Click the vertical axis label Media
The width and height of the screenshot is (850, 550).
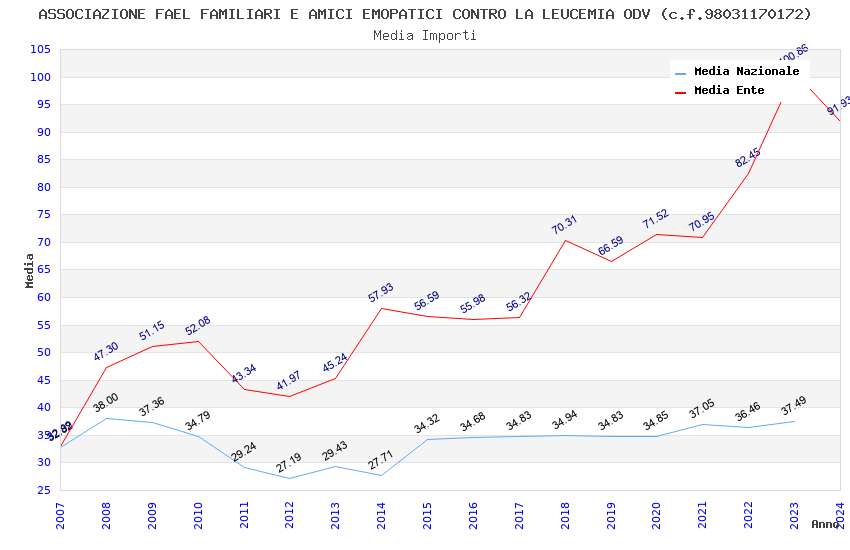[29, 270]
